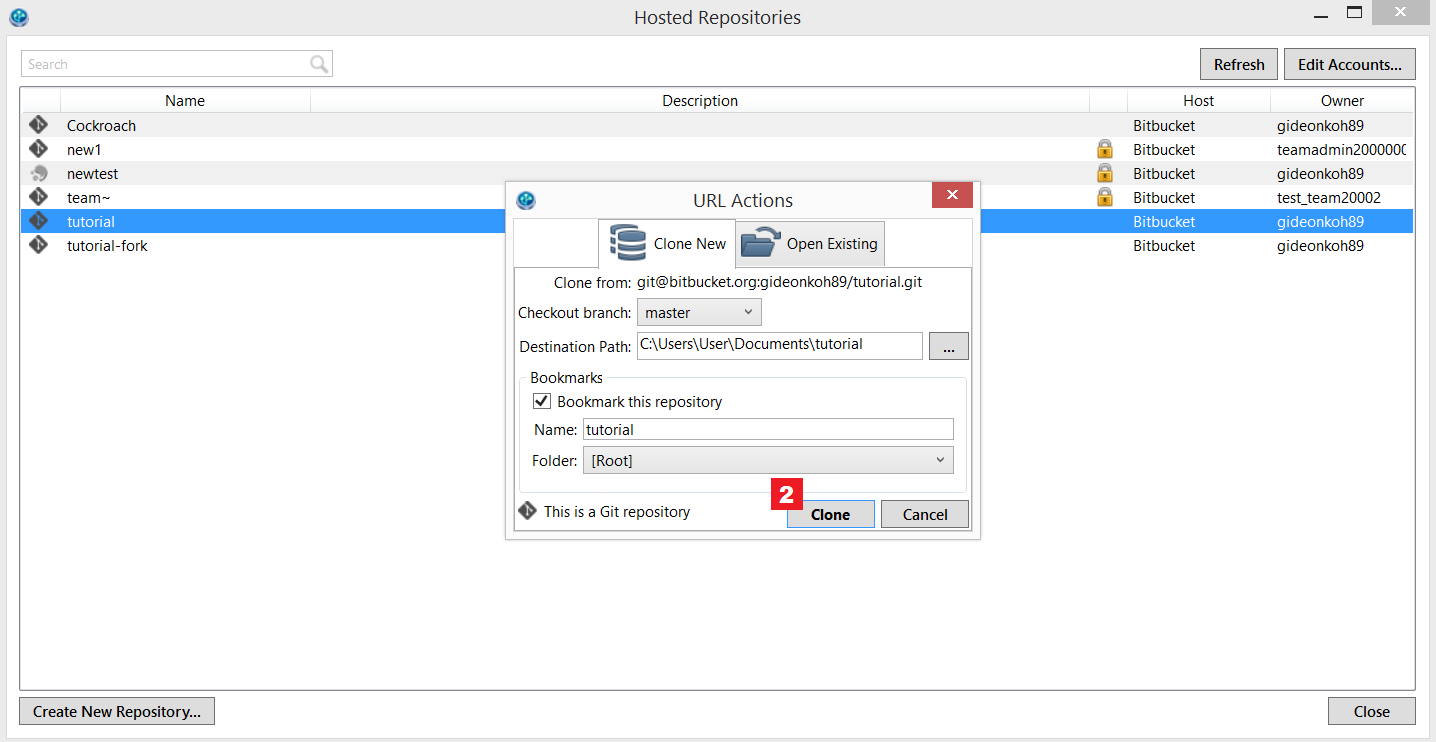The width and height of the screenshot is (1436, 742).
Task: Click the 'This is a Git repository' text
Action: coord(617,511)
